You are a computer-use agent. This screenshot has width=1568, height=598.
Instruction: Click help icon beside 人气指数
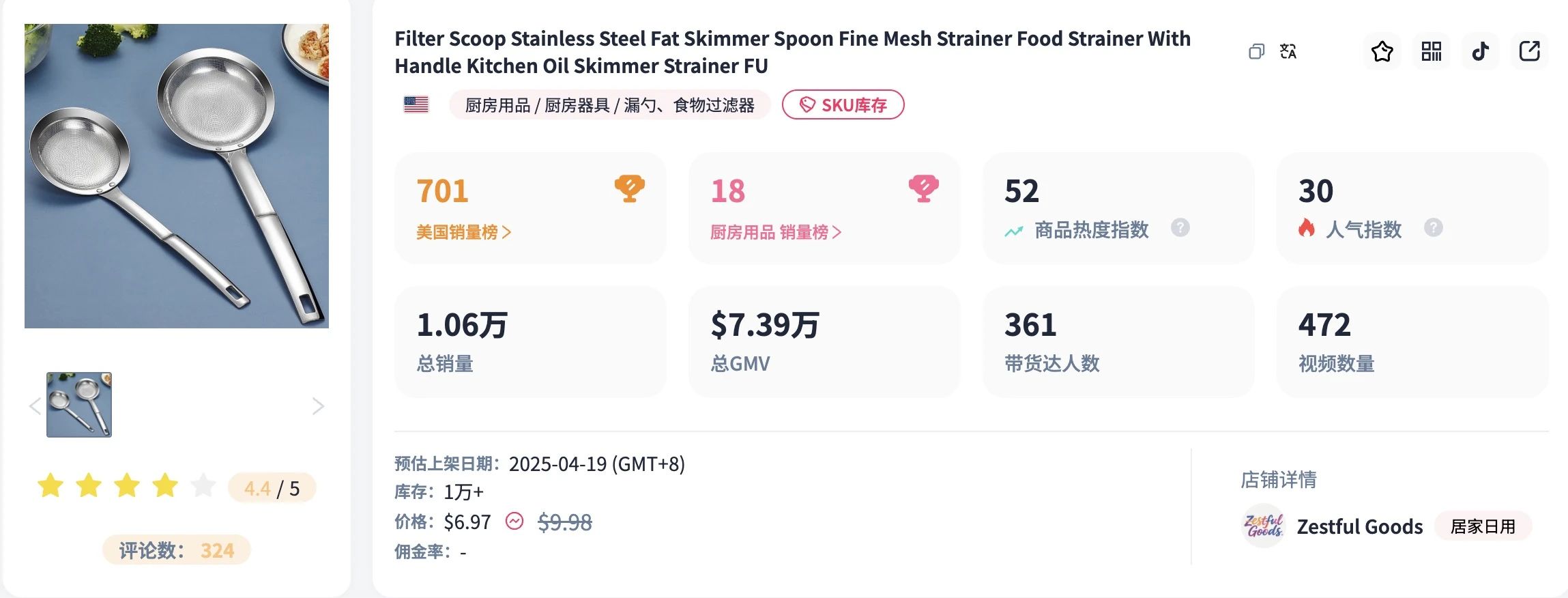(1434, 228)
